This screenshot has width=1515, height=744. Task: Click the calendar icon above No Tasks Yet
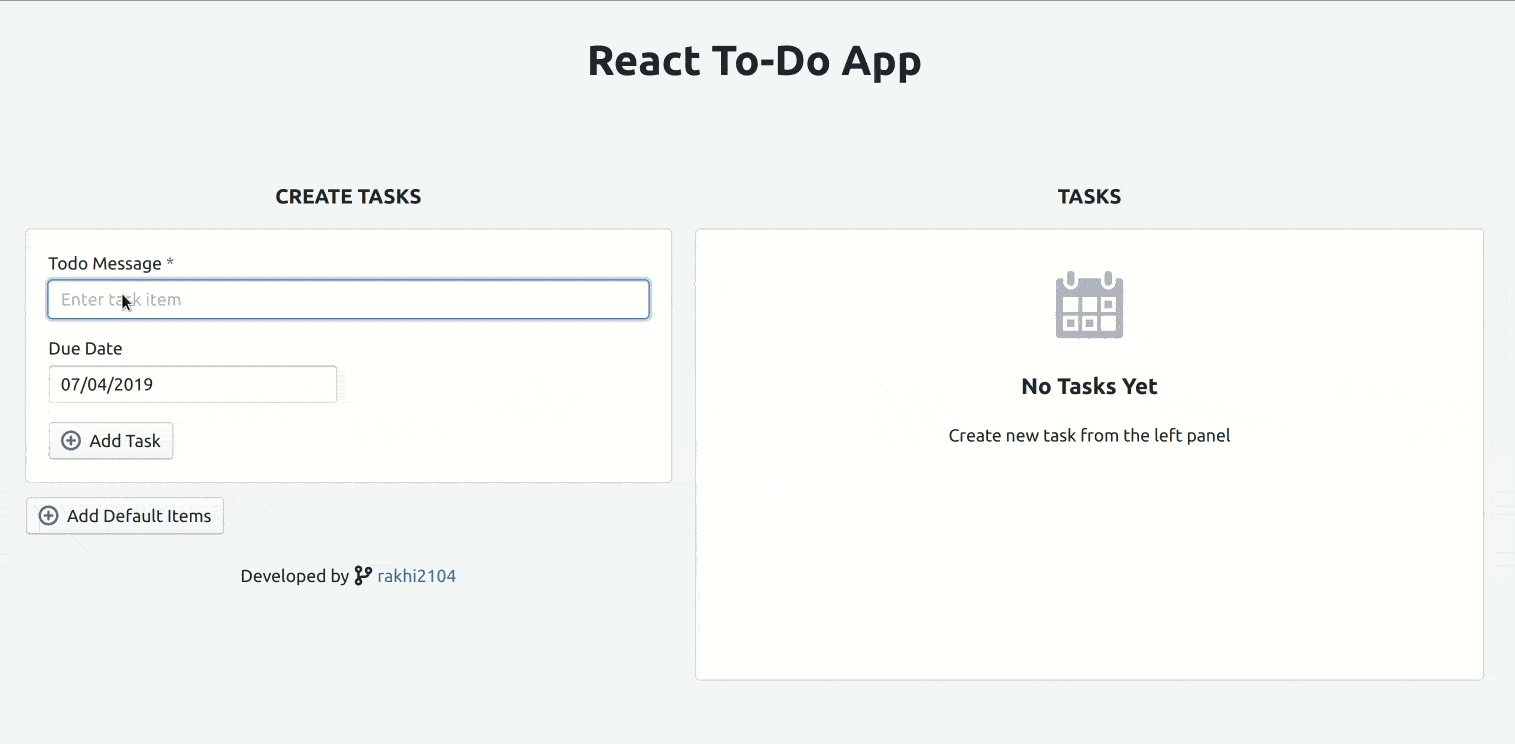click(x=1089, y=305)
